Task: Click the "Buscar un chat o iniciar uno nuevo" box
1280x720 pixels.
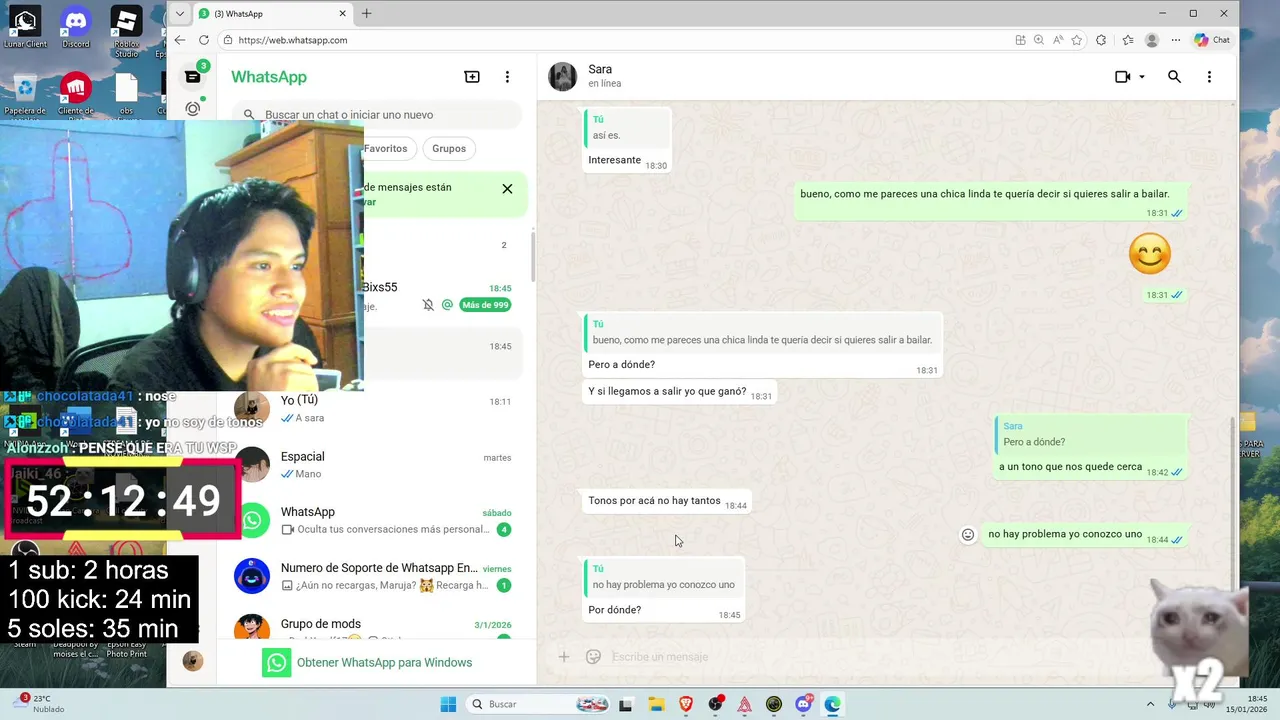Action: point(378,115)
